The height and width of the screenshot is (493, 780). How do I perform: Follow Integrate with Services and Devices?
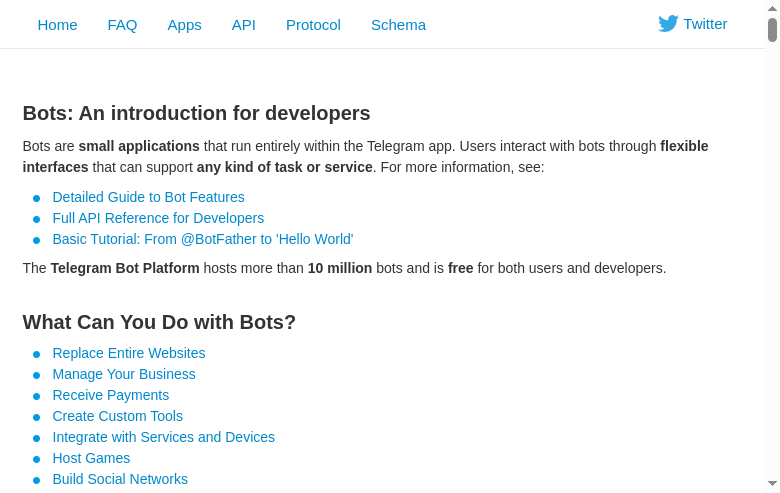[164, 437]
